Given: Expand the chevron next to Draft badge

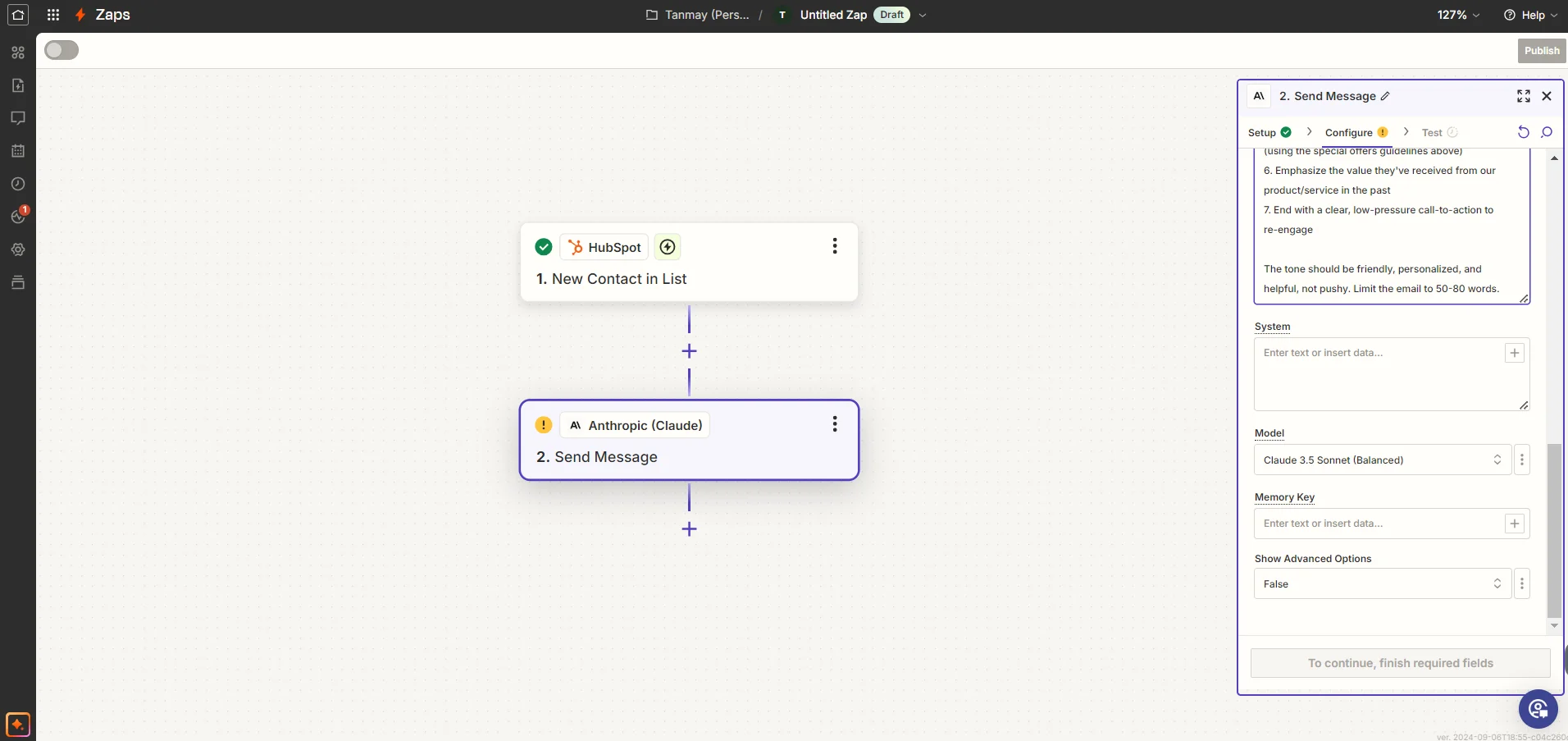Looking at the screenshot, I should click(923, 15).
